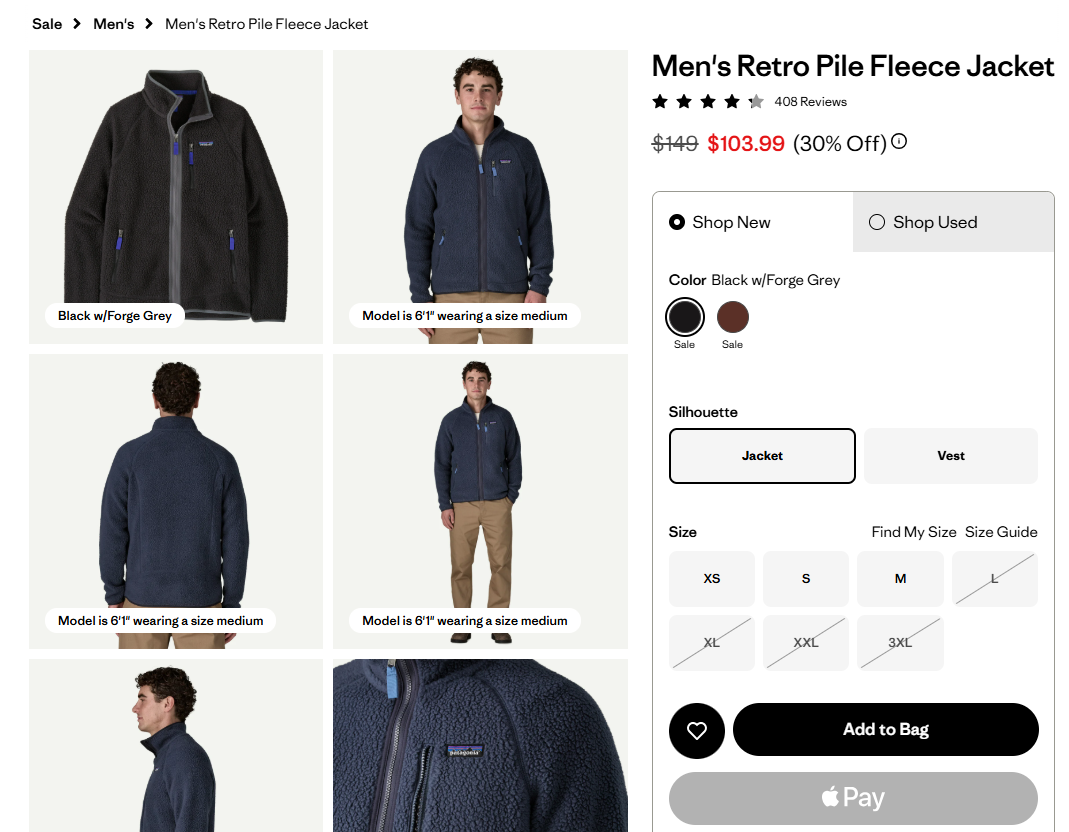This screenshot has width=1069, height=832.
Task: Open the Black w/Forge Grey jacket product image
Action: [176, 190]
